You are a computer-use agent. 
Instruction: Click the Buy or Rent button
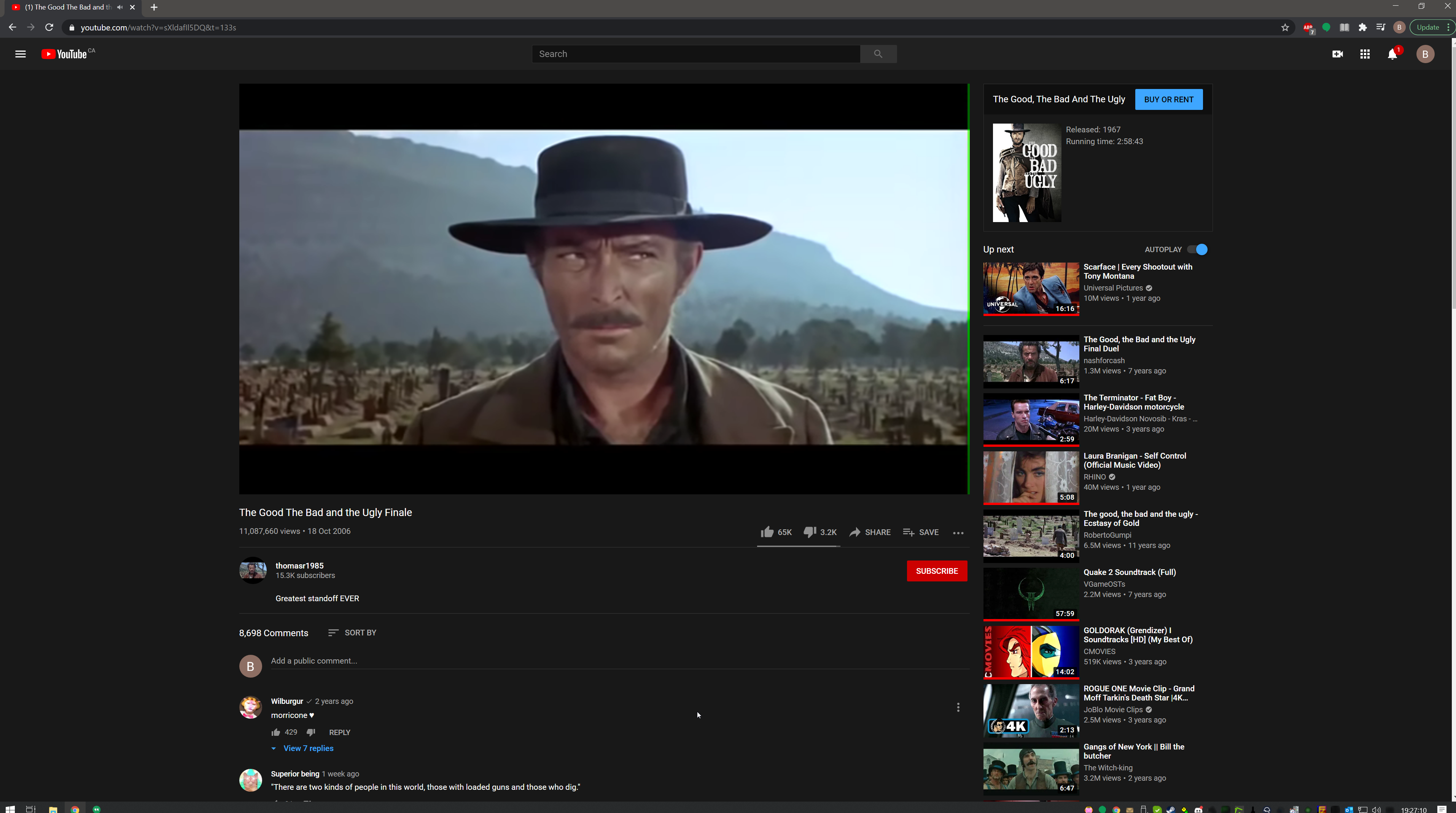[x=1168, y=99]
